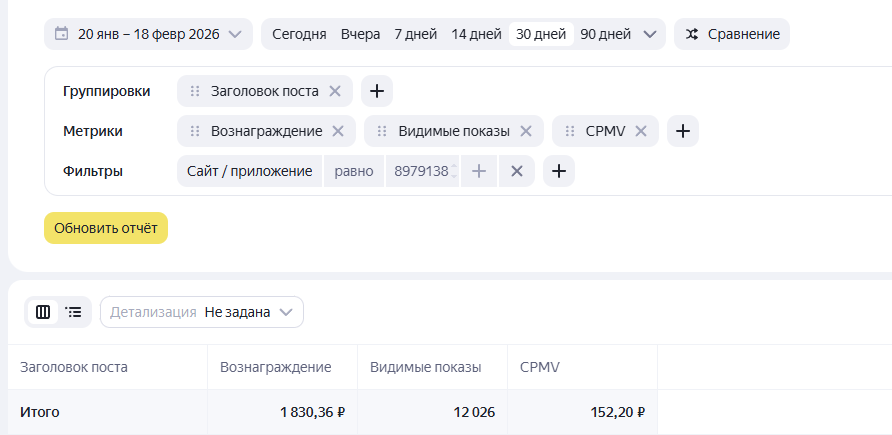Sort by Вознаграждение column header
This screenshot has width=892, height=435.
point(276,367)
